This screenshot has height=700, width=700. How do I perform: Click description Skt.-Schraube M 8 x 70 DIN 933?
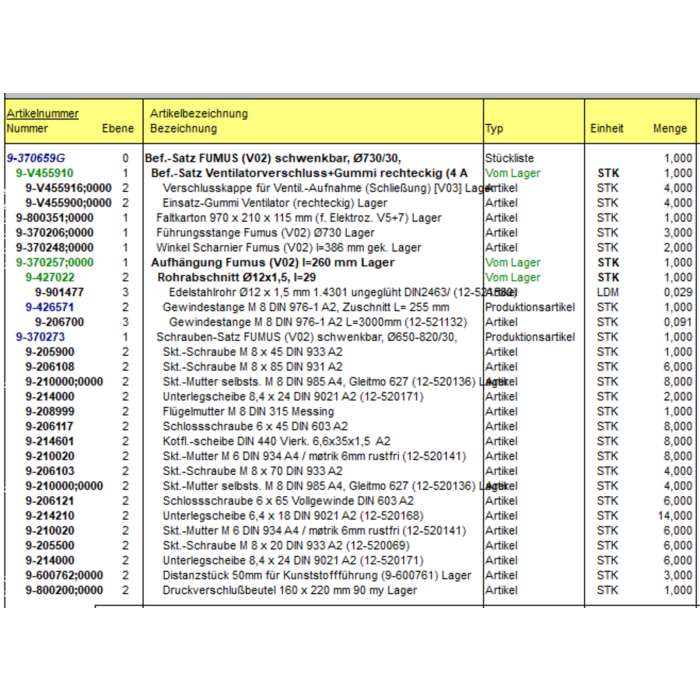point(252,471)
